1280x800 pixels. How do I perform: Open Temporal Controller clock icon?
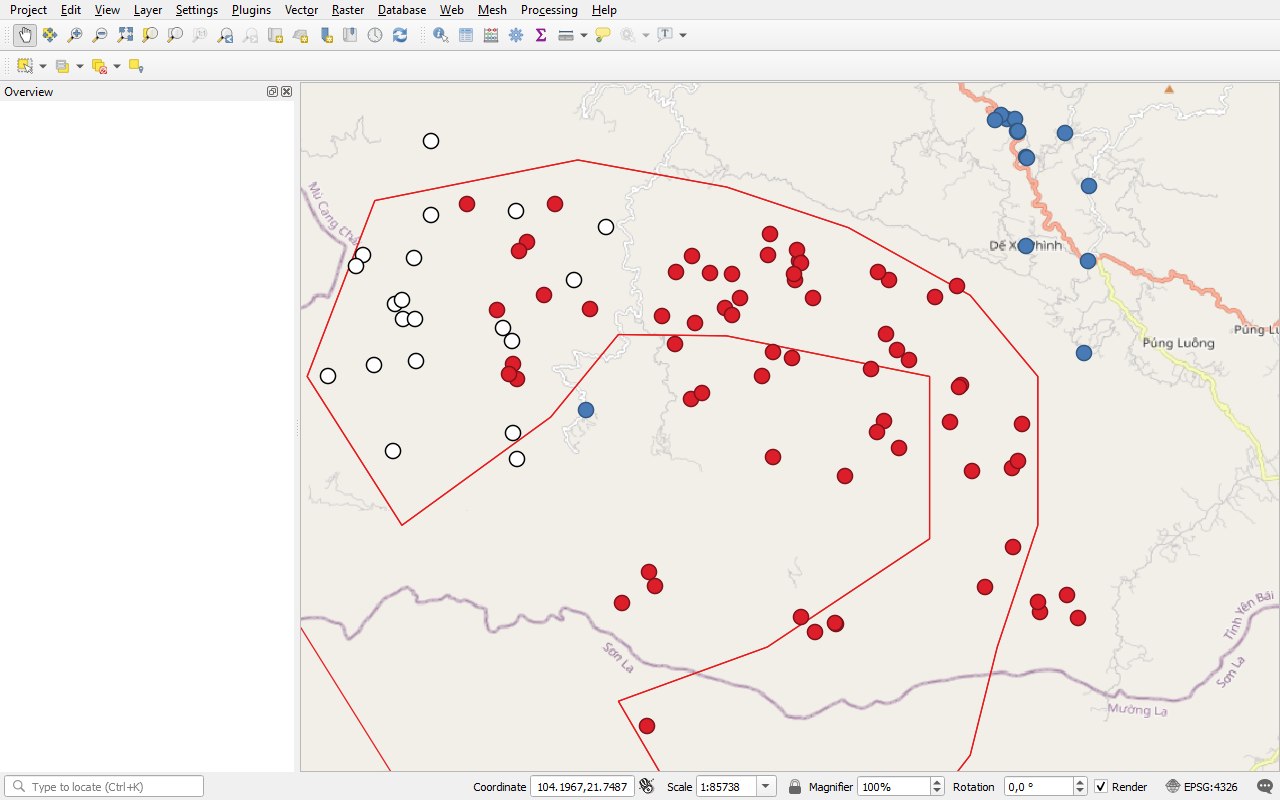(x=375, y=35)
